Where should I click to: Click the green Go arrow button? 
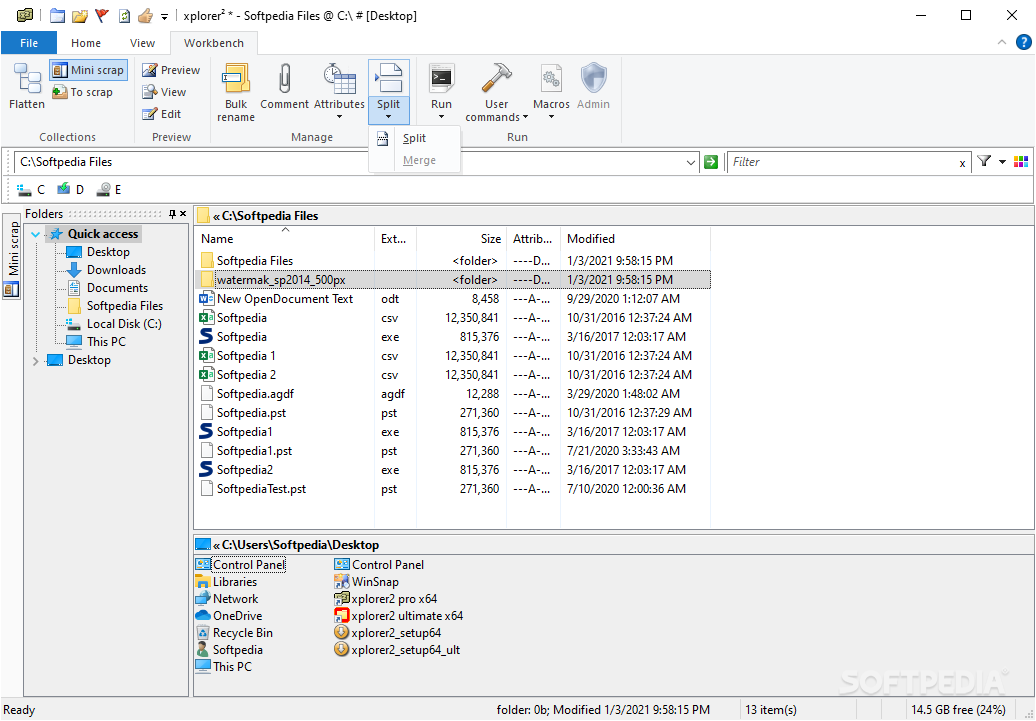(x=711, y=162)
